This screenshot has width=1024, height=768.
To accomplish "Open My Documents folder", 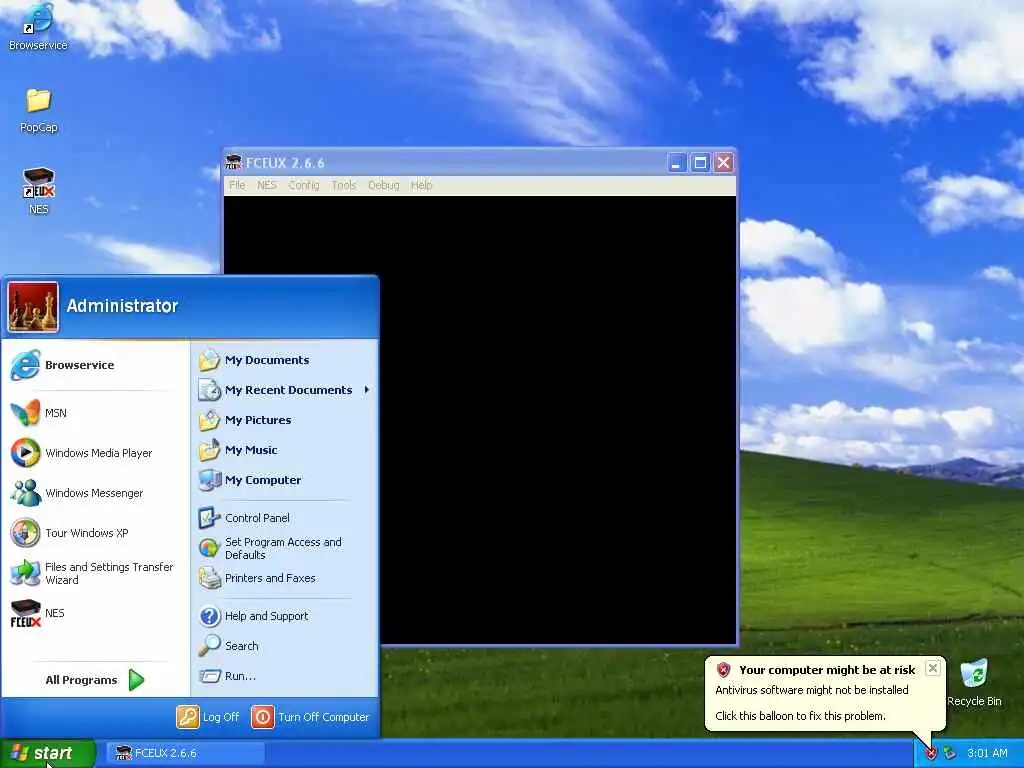I will tap(285, 360).
